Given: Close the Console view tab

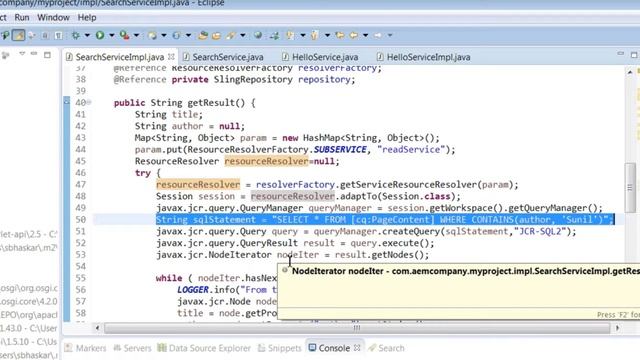Looking at the screenshot, I should click(x=357, y=348).
